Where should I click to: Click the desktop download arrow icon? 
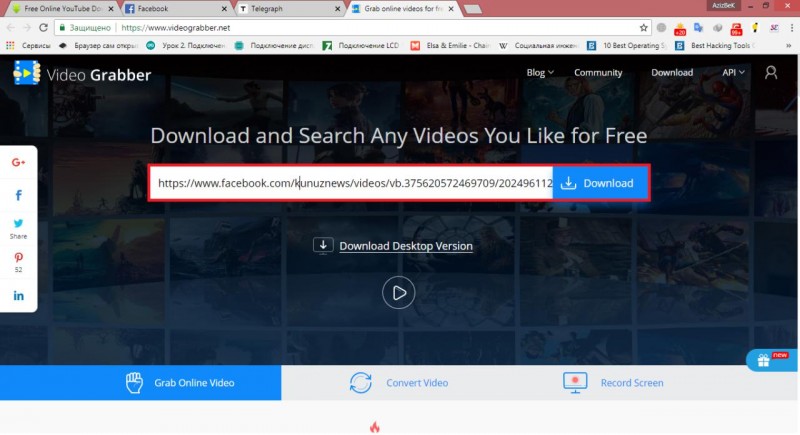click(323, 246)
